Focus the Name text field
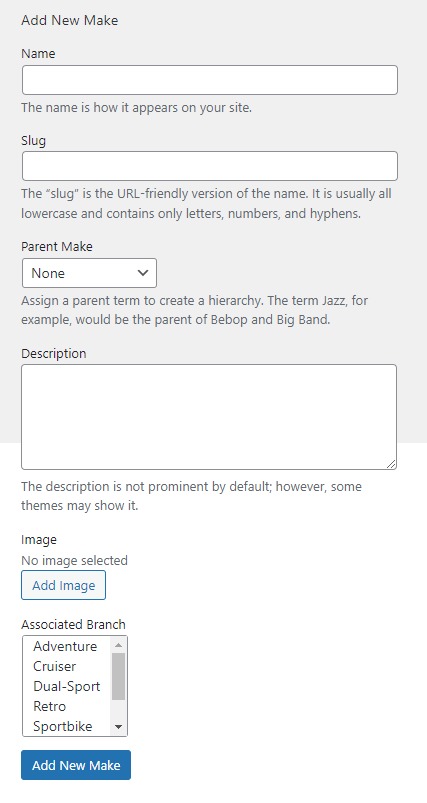 [x=210, y=80]
